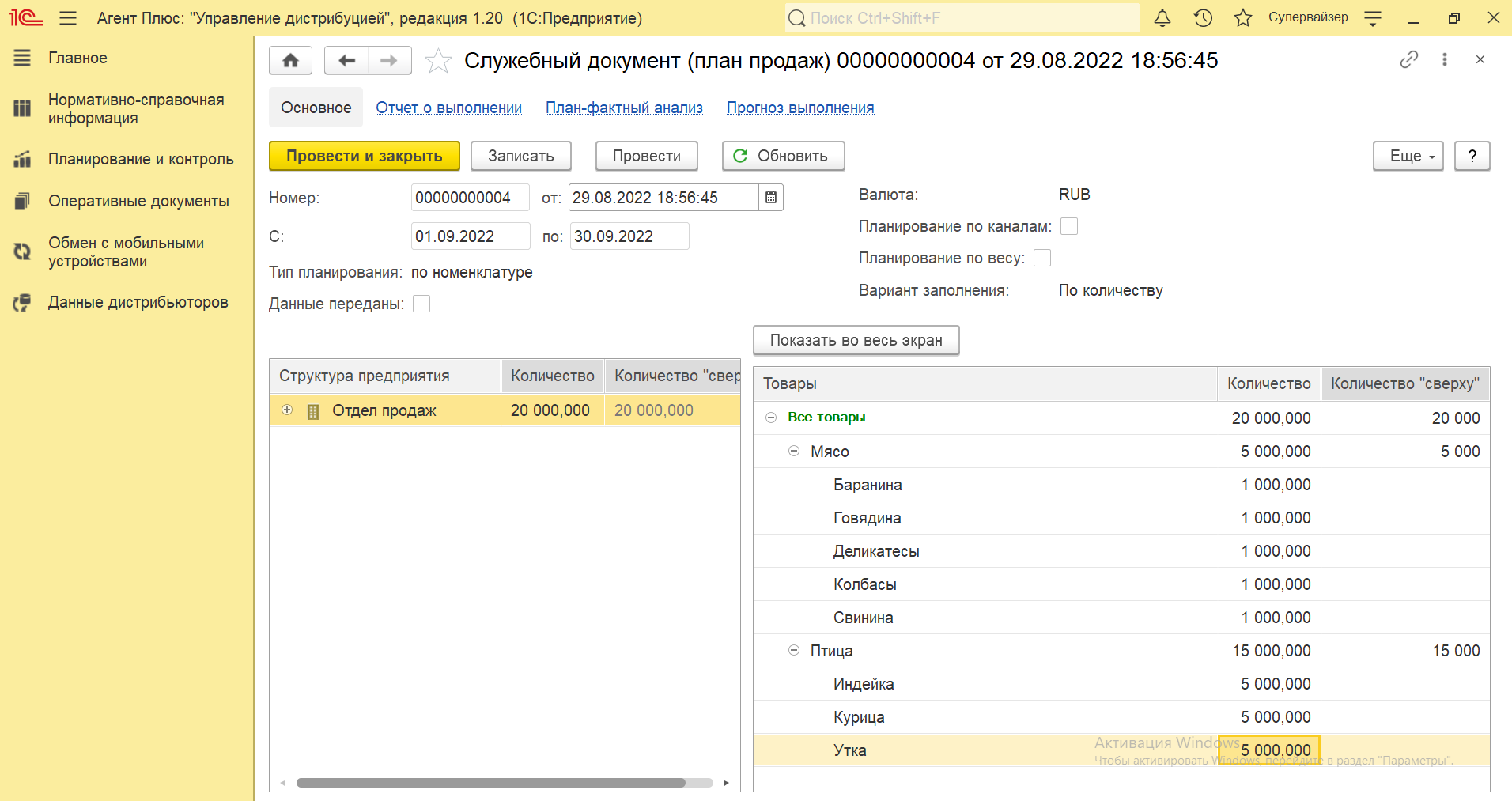Add document to favorites with star icon
This screenshot has width=1512, height=801.
pos(438,61)
